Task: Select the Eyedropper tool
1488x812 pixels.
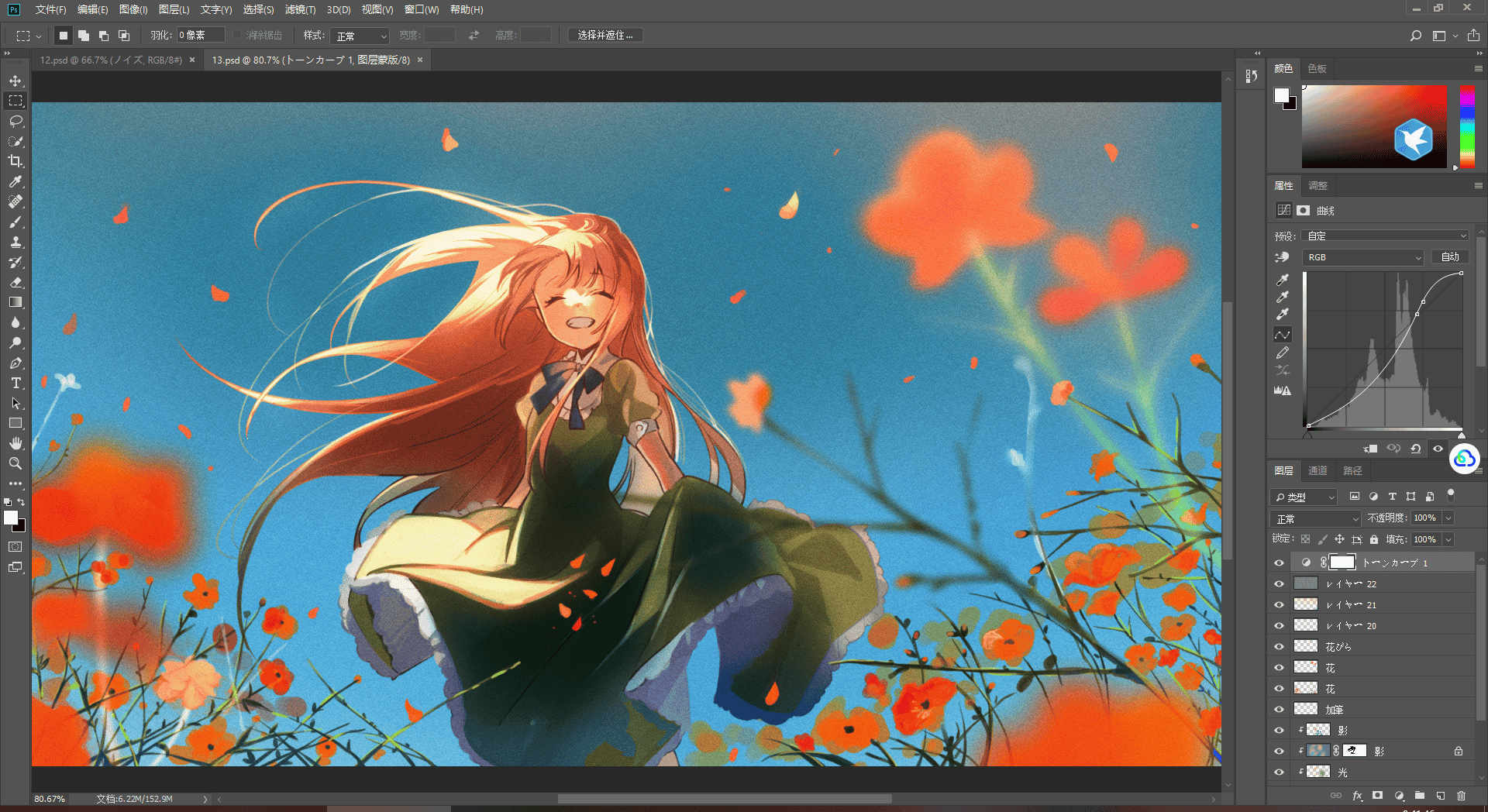Action: [x=15, y=181]
